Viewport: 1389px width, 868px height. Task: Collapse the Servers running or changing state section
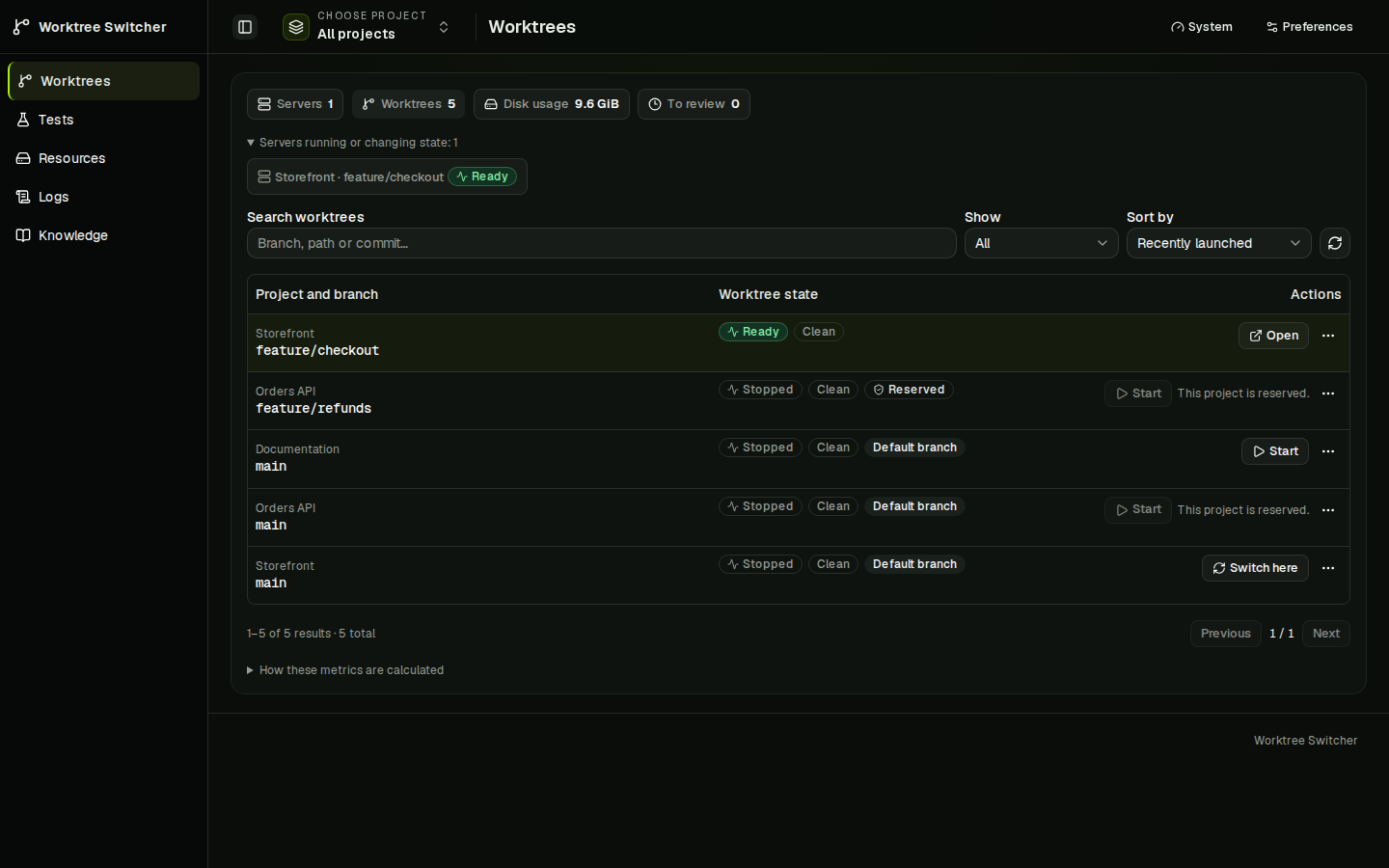click(352, 143)
